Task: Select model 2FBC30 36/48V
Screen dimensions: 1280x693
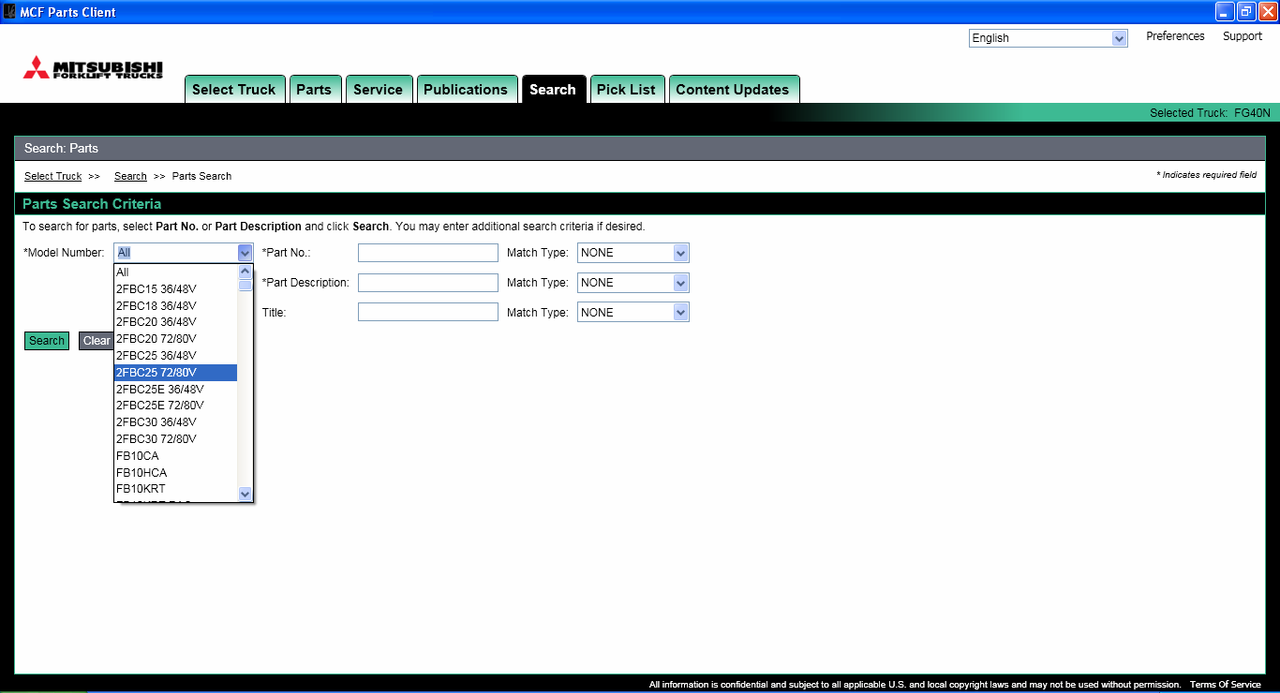Action: [x=175, y=422]
